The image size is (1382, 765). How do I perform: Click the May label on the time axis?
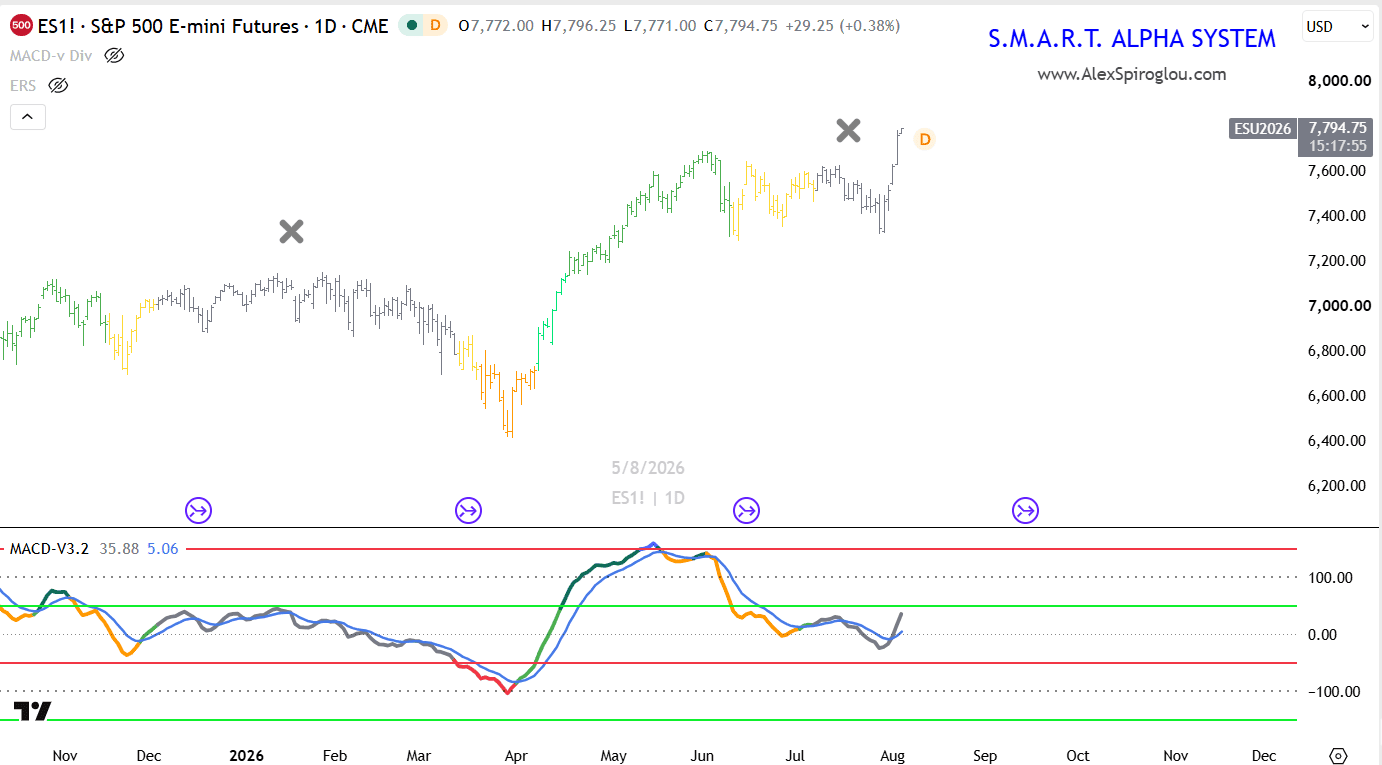[x=613, y=756]
